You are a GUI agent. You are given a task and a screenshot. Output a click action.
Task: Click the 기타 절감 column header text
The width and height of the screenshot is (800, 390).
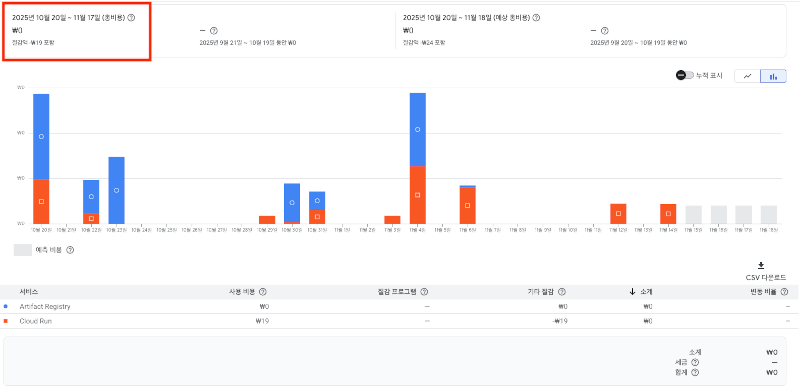click(x=541, y=292)
